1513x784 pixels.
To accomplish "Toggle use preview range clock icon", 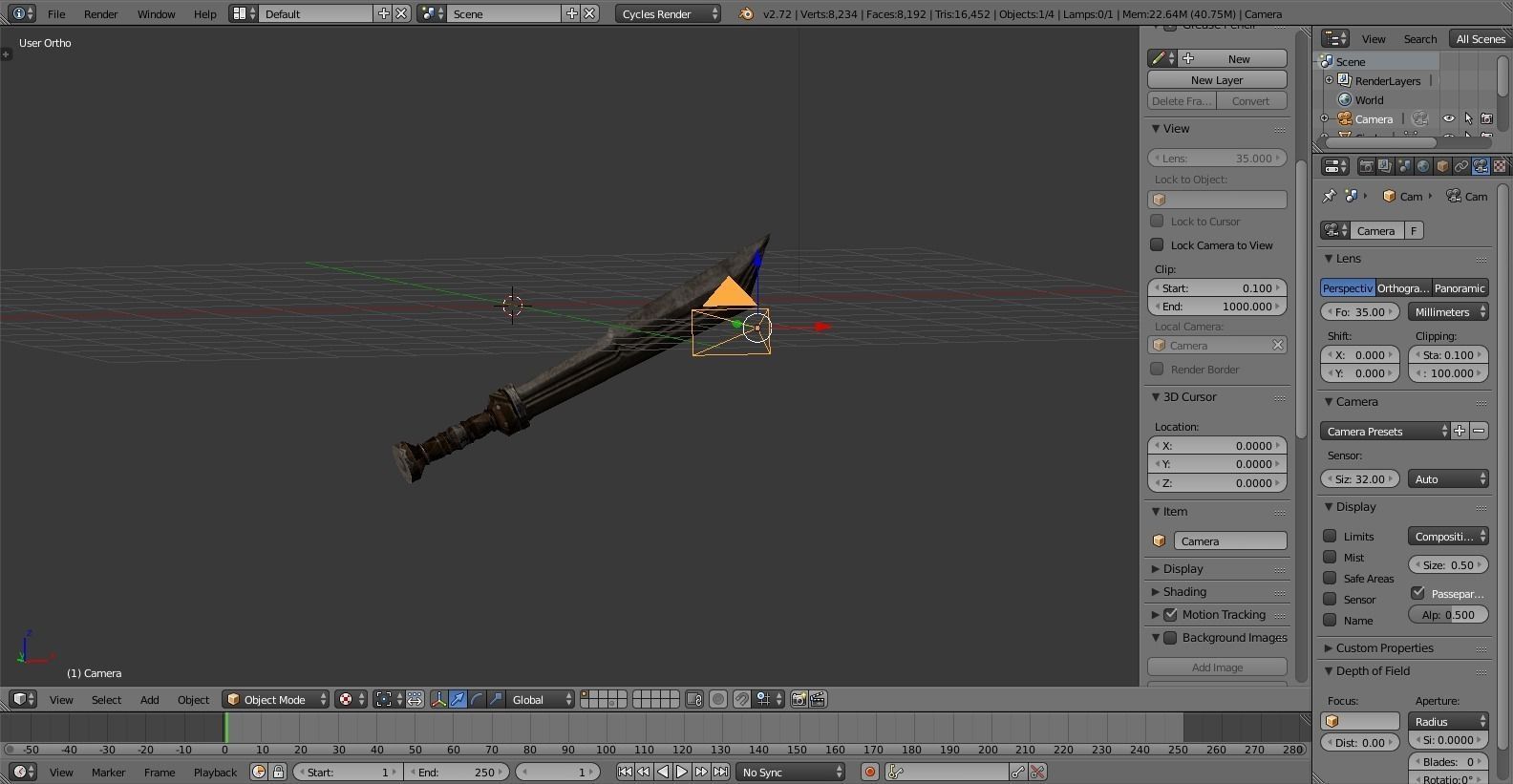I will (x=258, y=772).
